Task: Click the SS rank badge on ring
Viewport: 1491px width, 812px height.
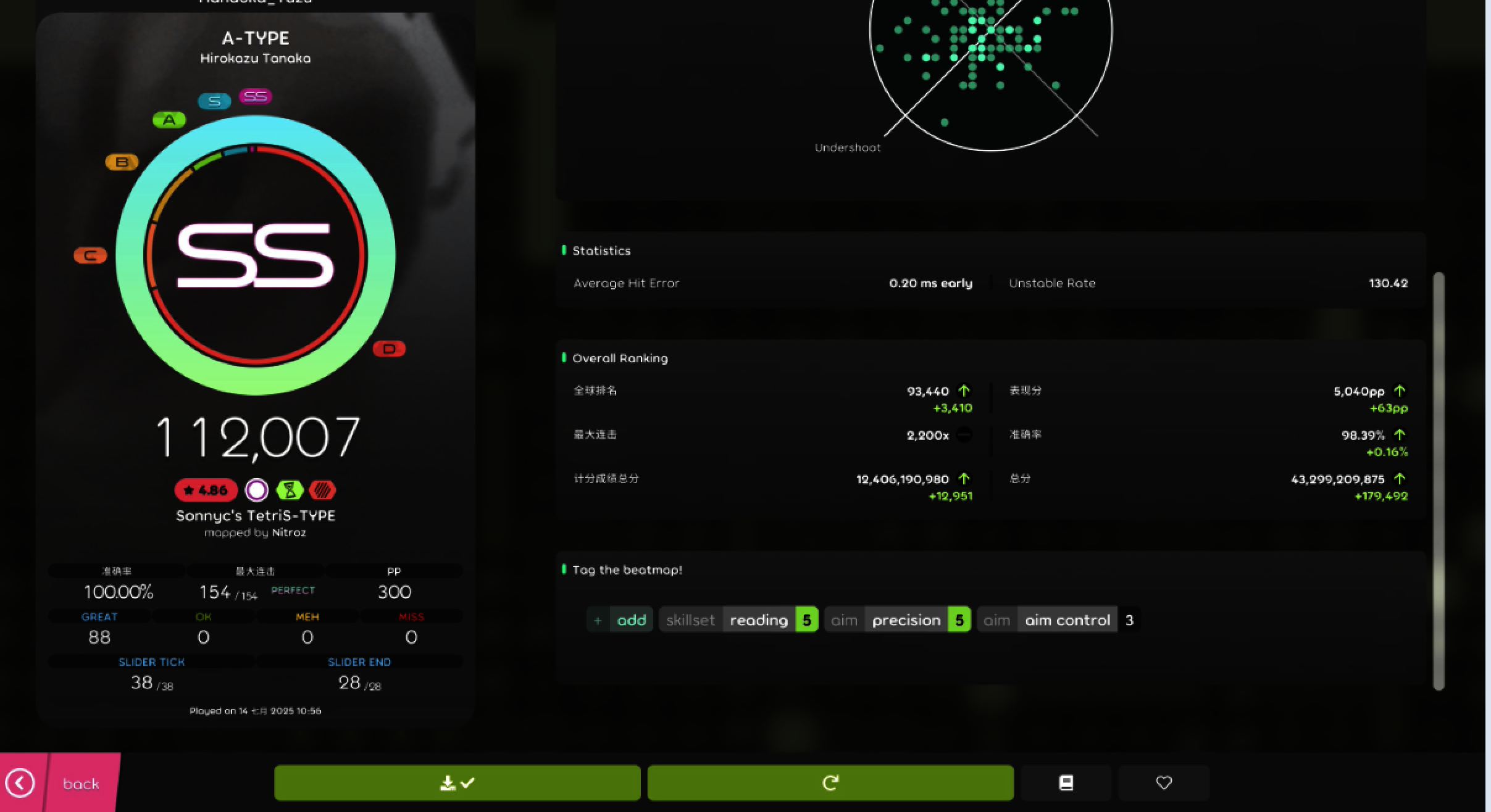Action: click(x=256, y=97)
